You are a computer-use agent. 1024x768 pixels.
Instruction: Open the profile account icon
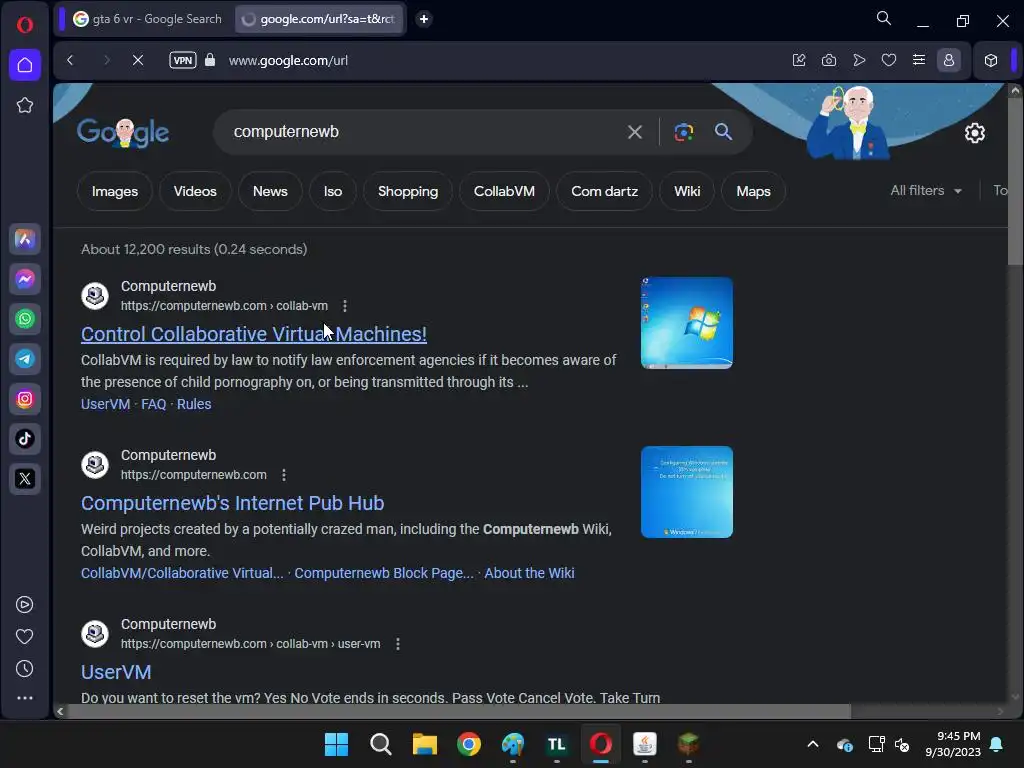tap(949, 60)
